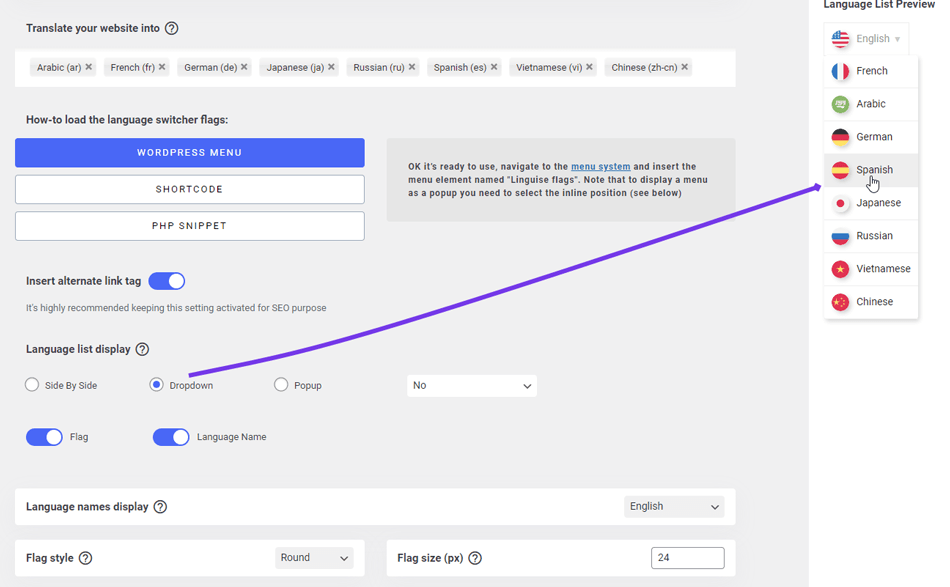Select Side By Side radio option
The width and height of the screenshot is (950, 587).
32,385
